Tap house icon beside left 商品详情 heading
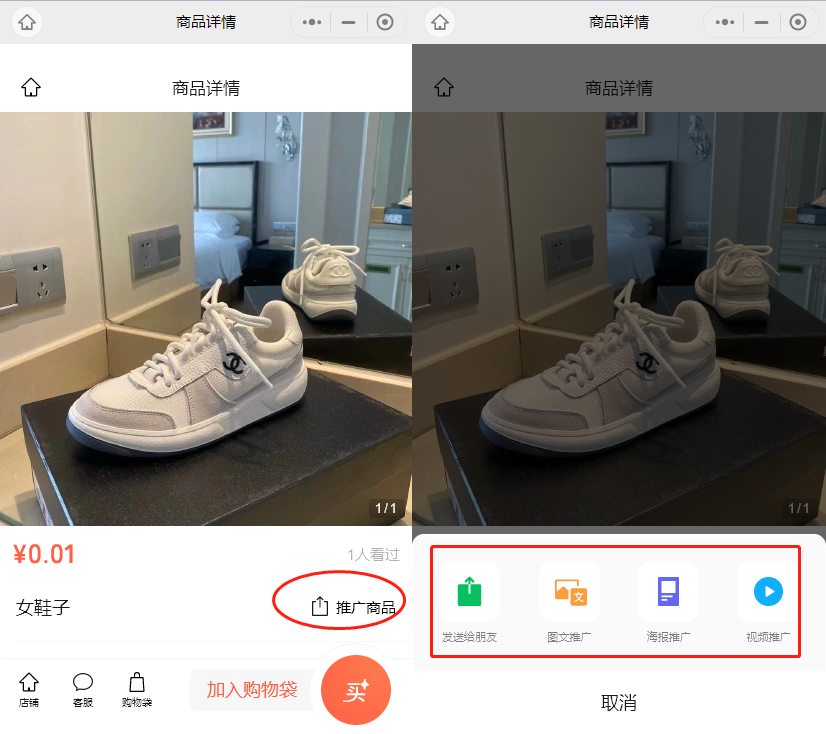This screenshot has height=734, width=826. pyautogui.click(x=31, y=87)
